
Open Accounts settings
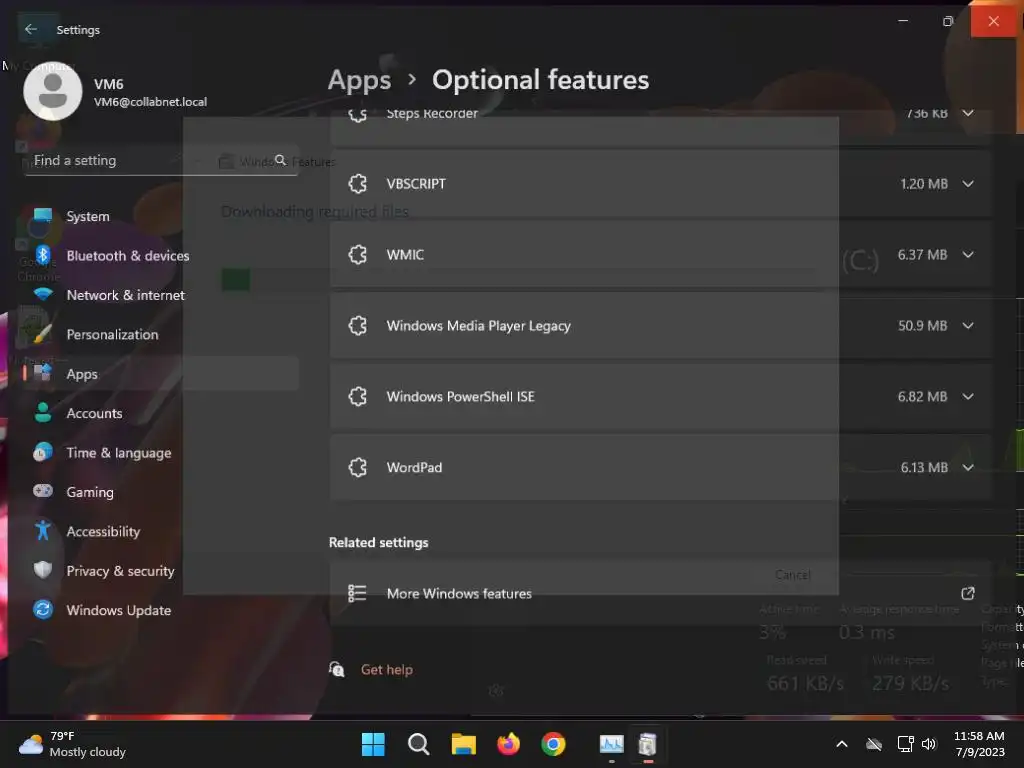[x=161, y=413]
